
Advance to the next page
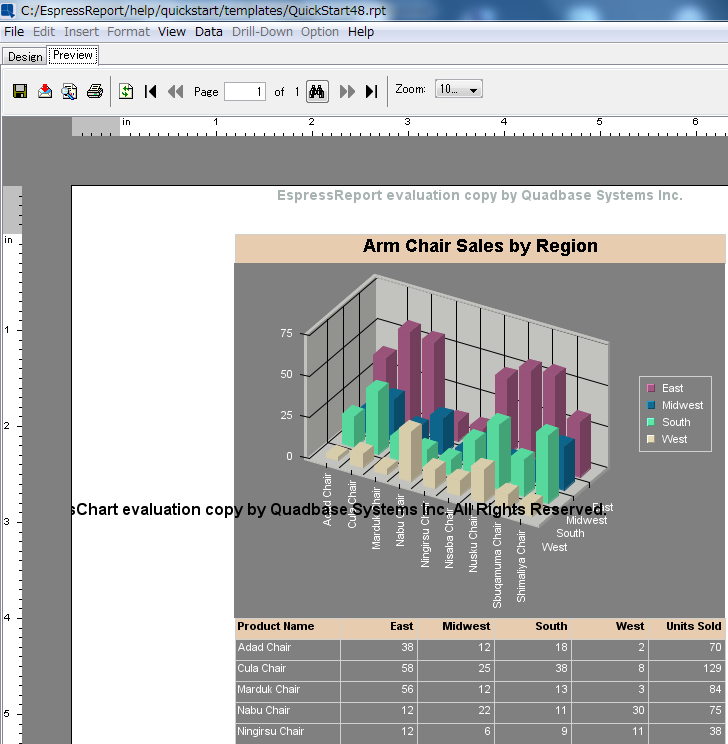click(347, 91)
